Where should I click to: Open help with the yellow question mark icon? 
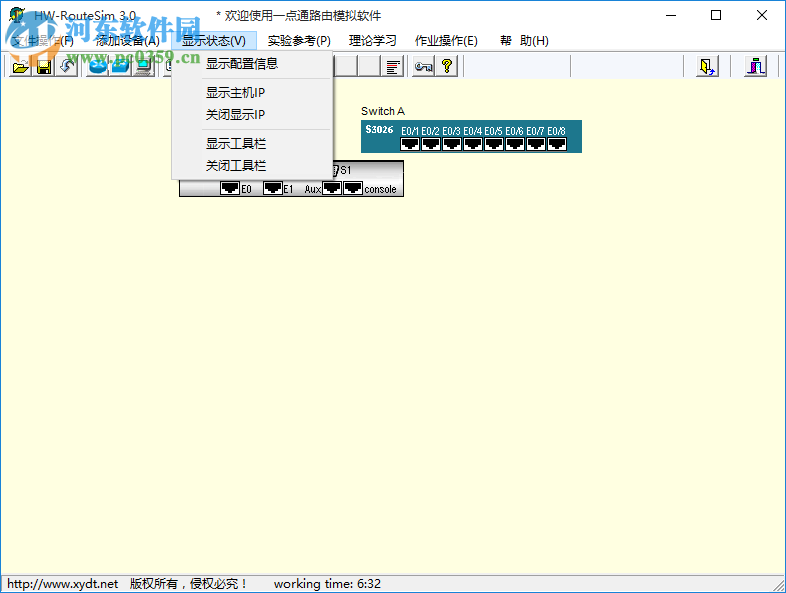447,66
